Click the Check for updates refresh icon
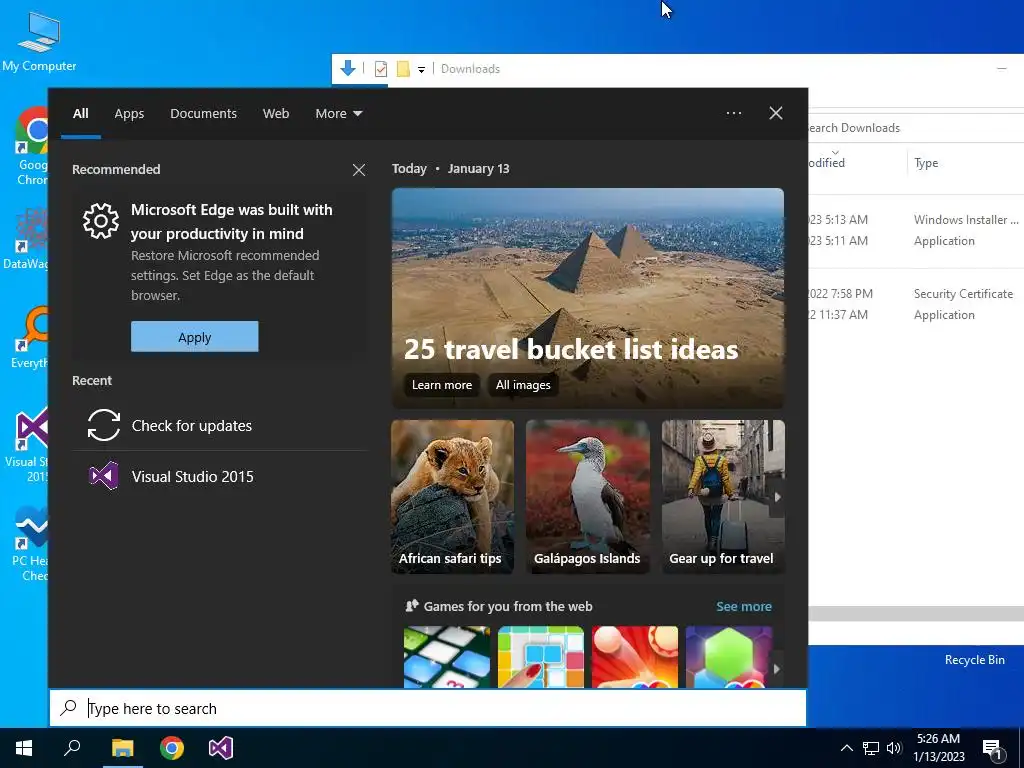 [x=104, y=426]
